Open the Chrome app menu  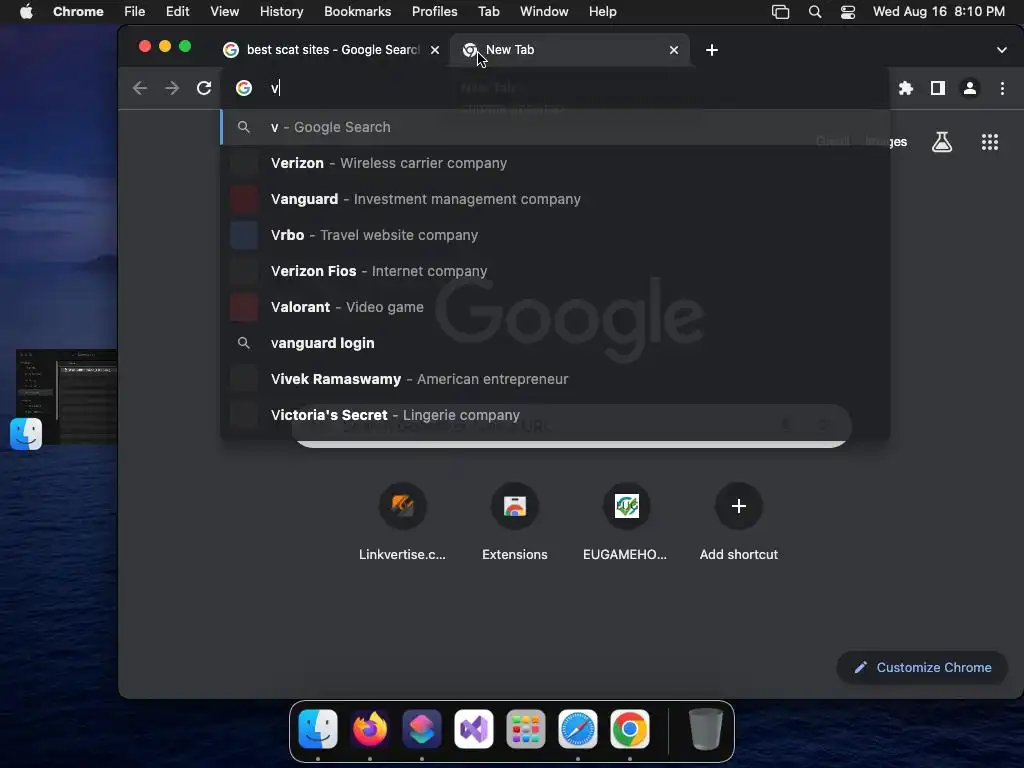[x=78, y=12]
